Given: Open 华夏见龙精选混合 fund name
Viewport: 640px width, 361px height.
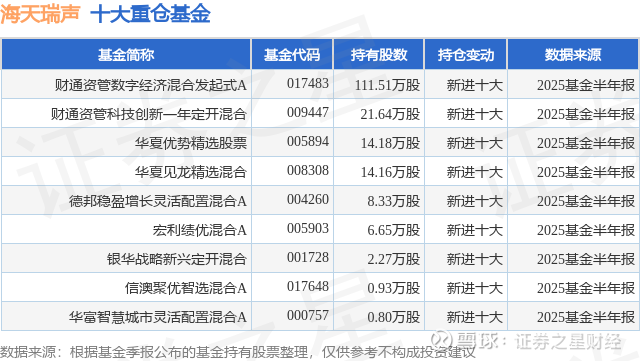Looking at the screenshot, I should [x=191, y=172].
